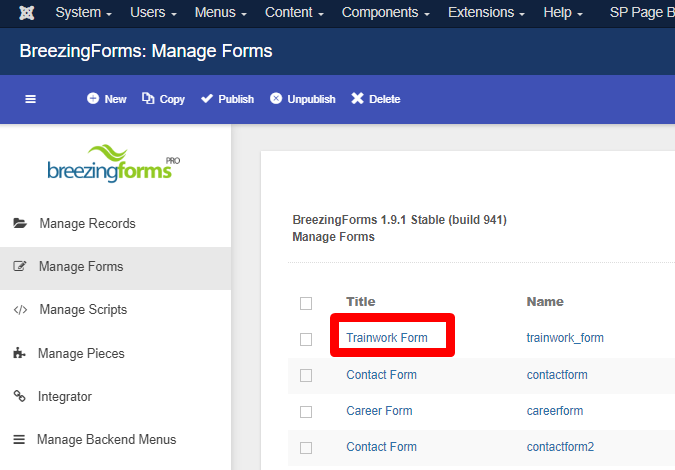Click the Manage Records folder icon
Screen dimensions: 675x470
pyautogui.click(x=20, y=223)
